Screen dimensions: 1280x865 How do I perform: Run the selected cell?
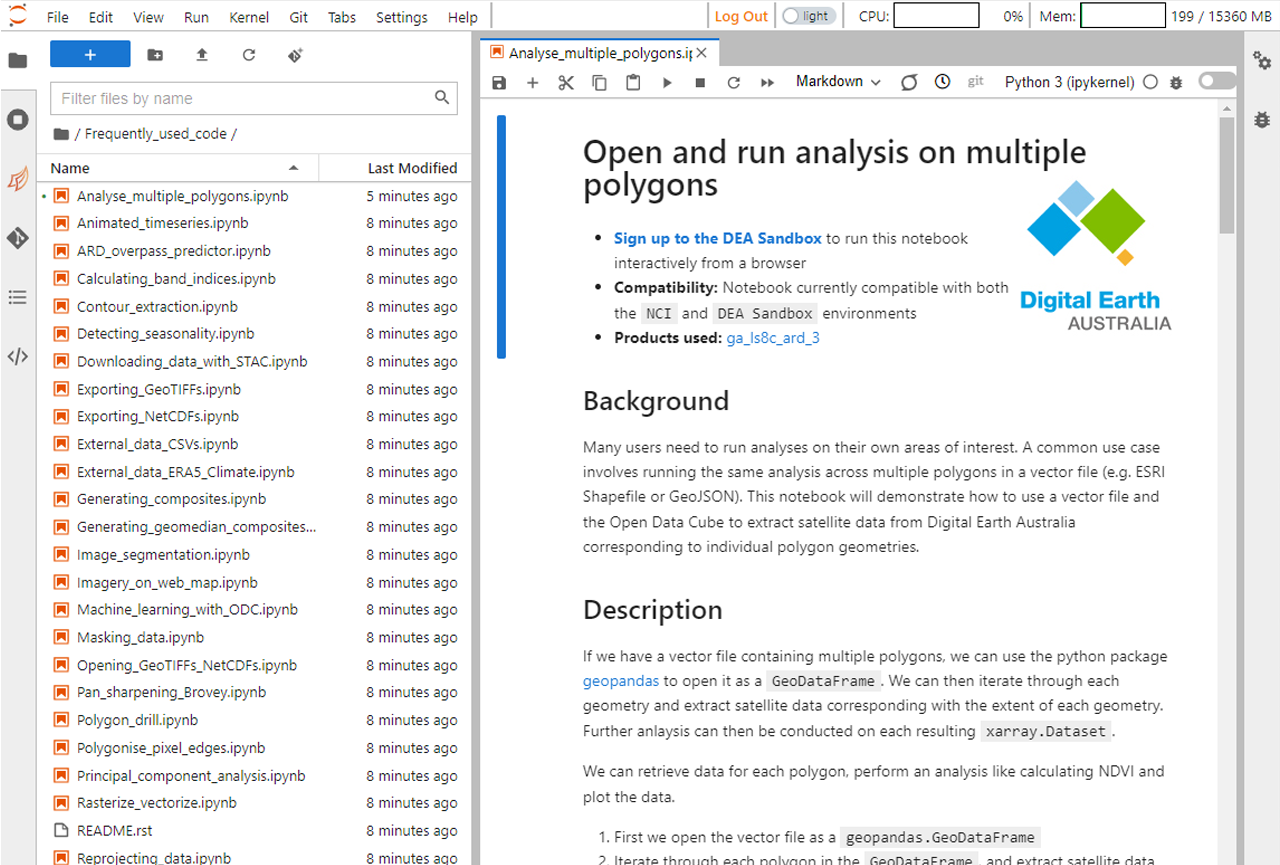point(667,83)
